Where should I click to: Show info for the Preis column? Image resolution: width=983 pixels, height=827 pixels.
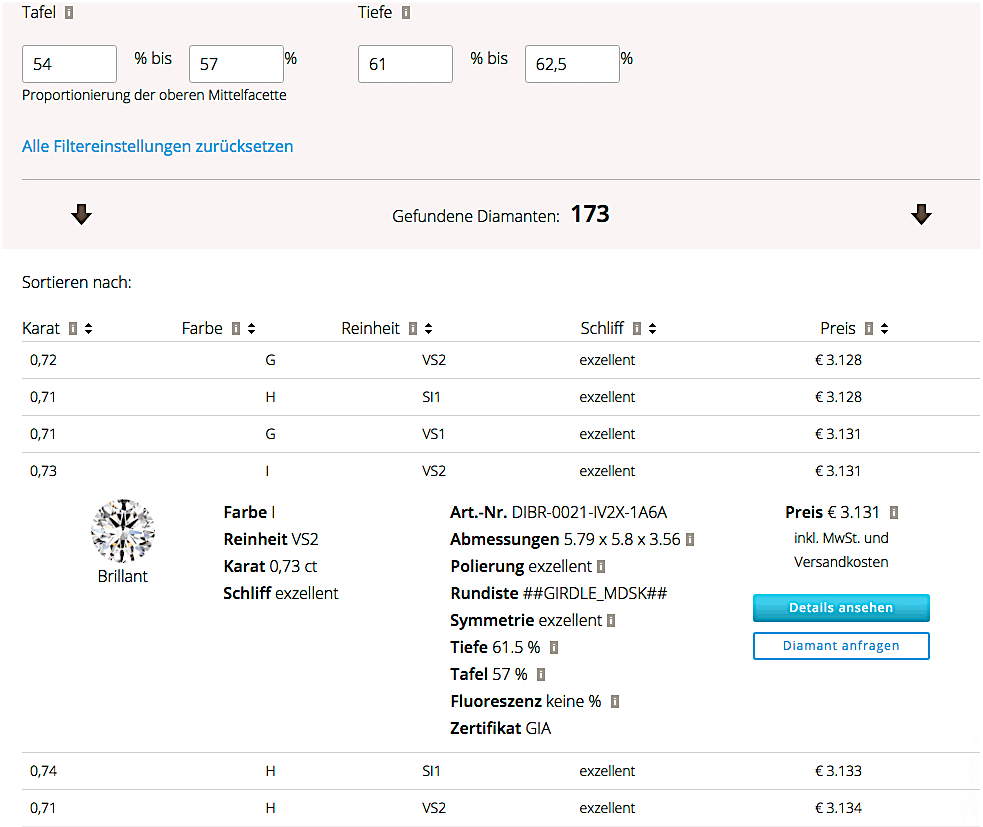coord(868,329)
